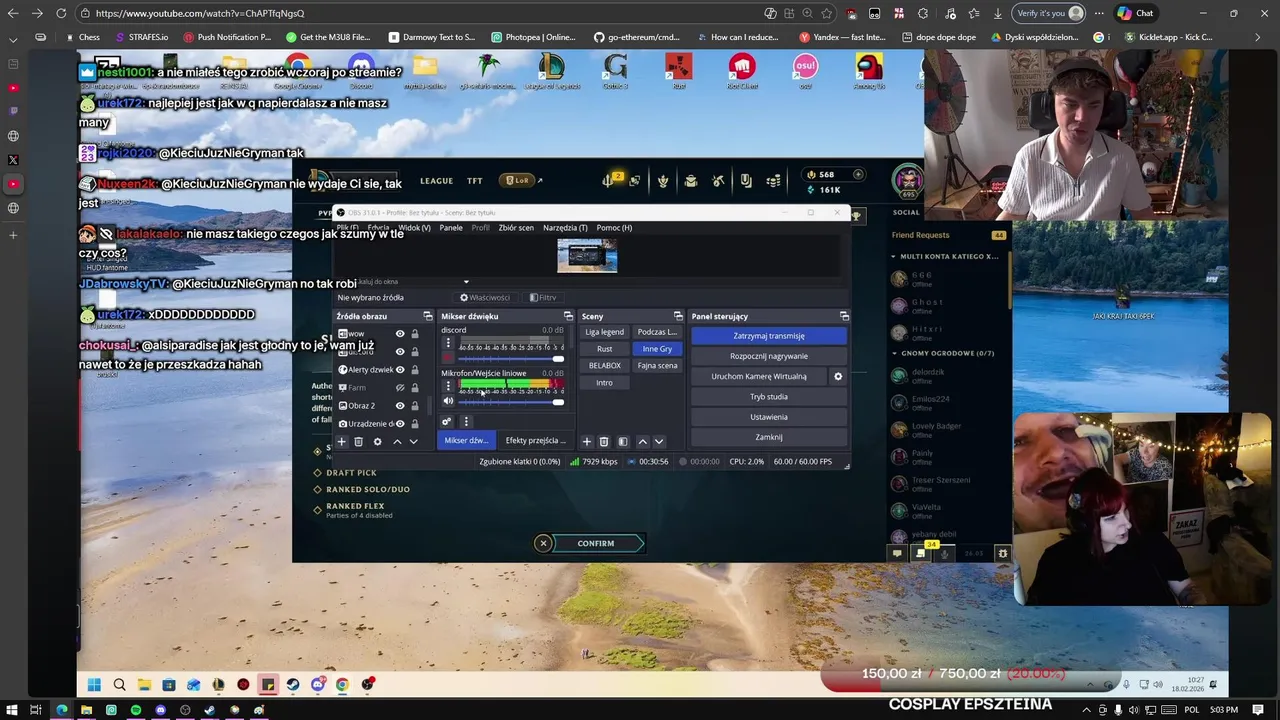Open virtual camera settings gear
Viewport: 1280px width, 720px height.
pyautogui.click(x=838, y=377)
